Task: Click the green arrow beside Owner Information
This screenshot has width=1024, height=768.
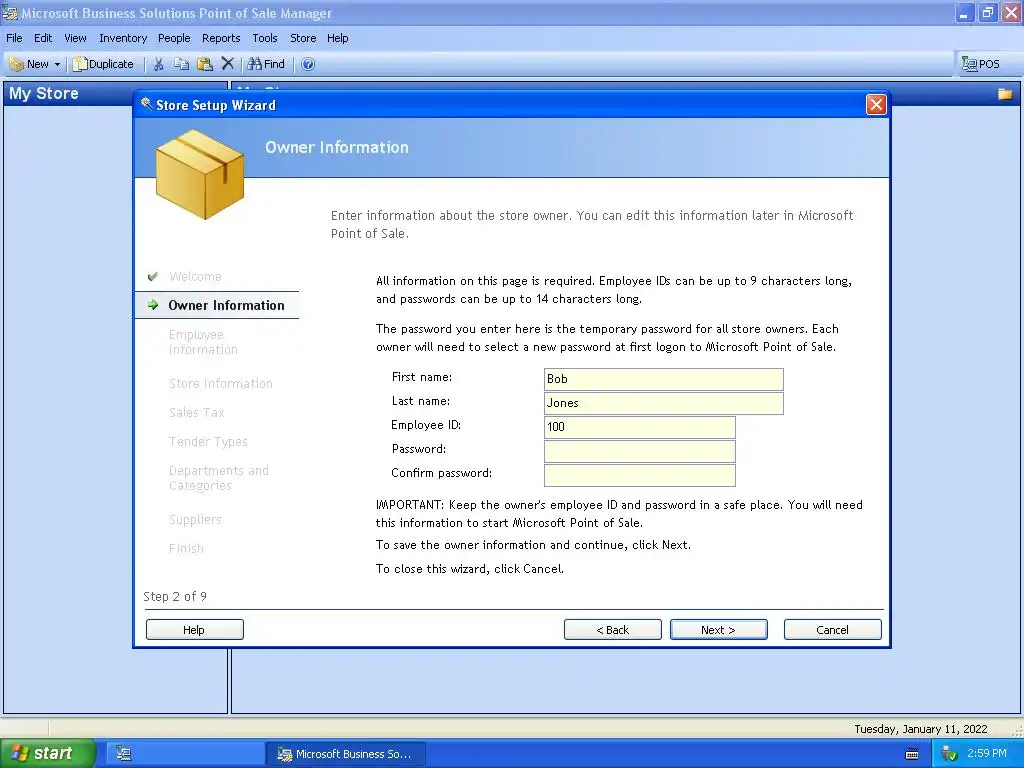Action: [153, 305]
